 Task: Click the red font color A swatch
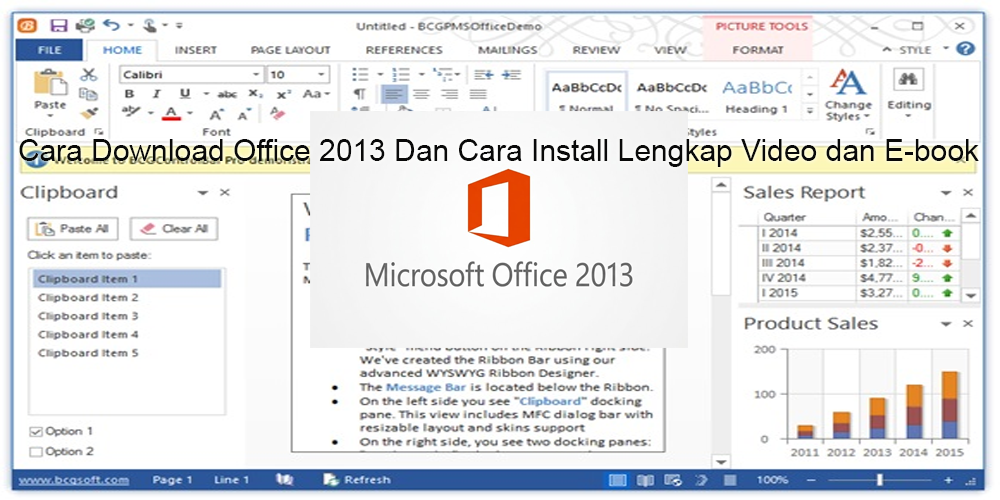[172, 114]
